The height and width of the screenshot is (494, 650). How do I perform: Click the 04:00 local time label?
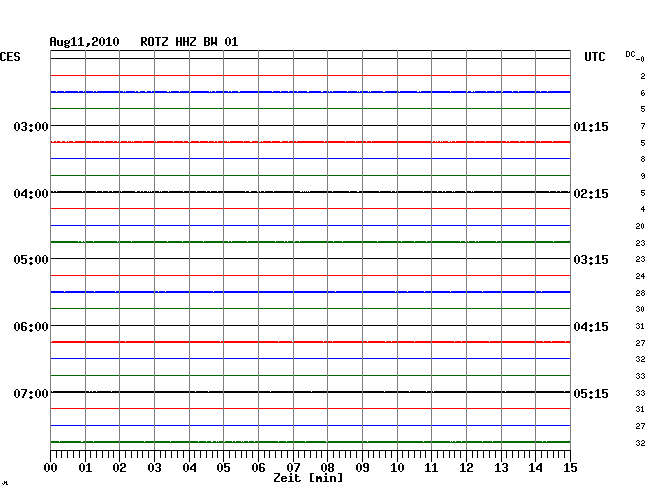31,194
